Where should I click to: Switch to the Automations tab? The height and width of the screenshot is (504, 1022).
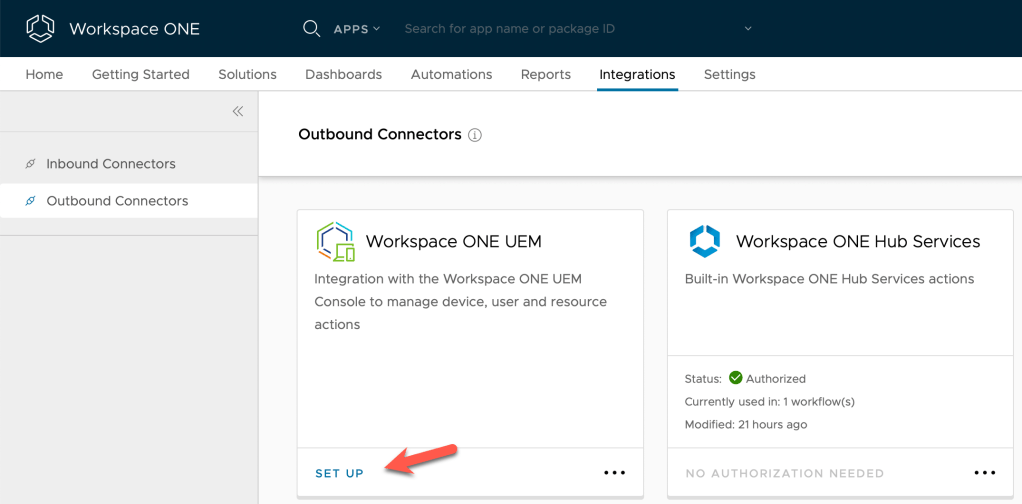click(x=451, y=74)
